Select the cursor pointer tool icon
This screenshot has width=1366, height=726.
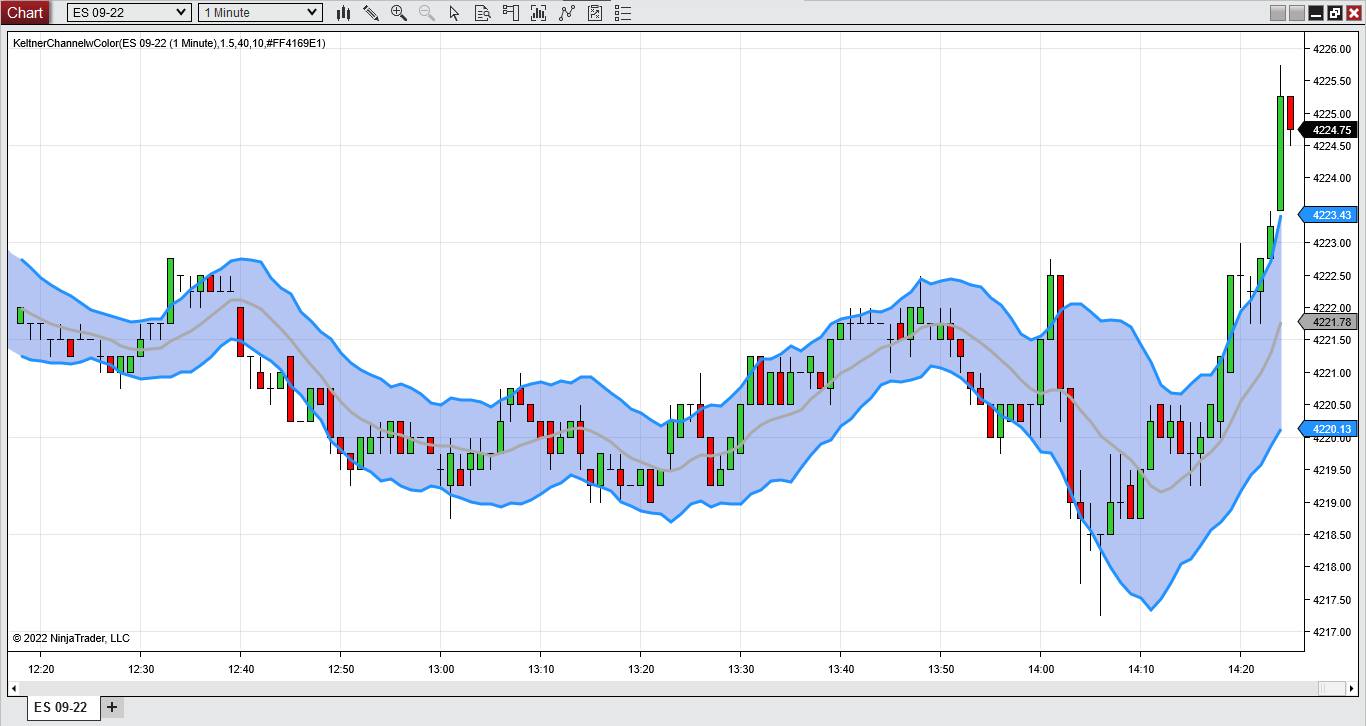455,12
